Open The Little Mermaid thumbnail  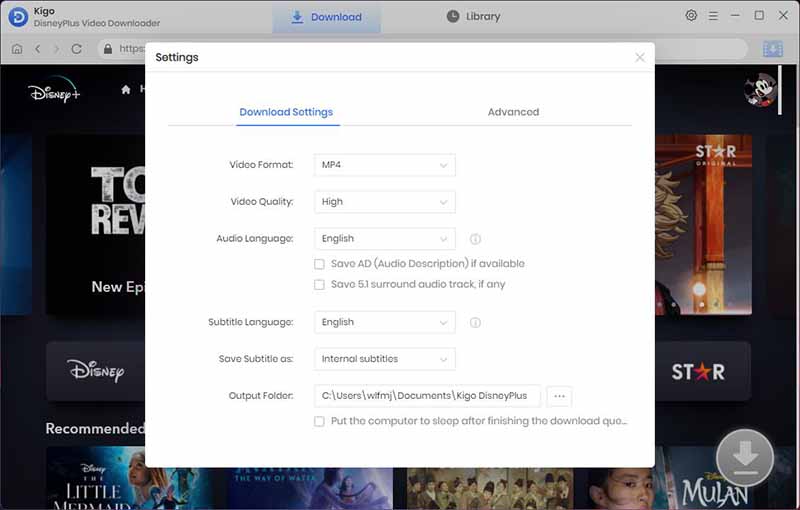click(x=95, y=478)
